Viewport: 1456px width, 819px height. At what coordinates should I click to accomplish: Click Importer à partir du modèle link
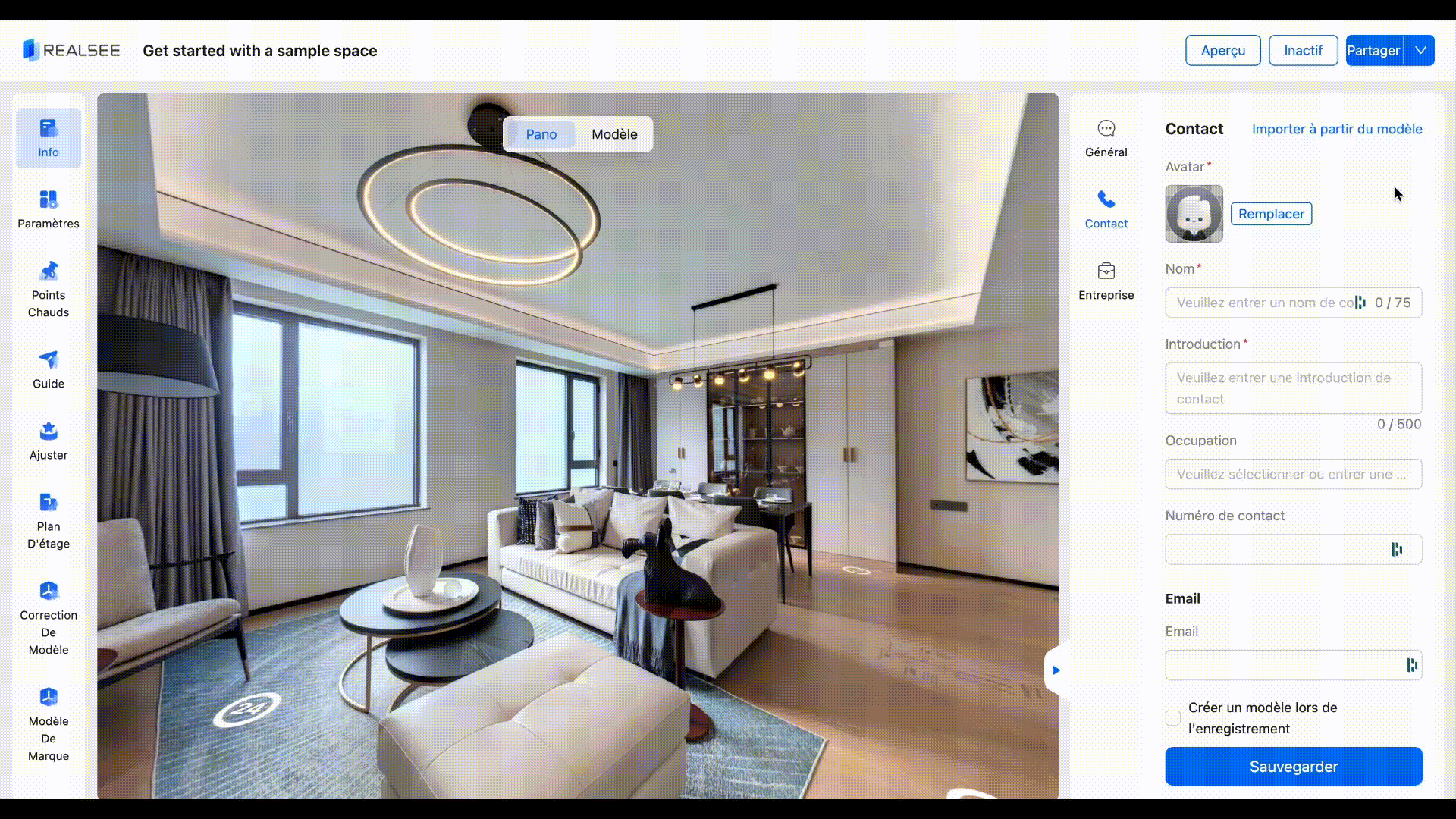coord(1336,129)
